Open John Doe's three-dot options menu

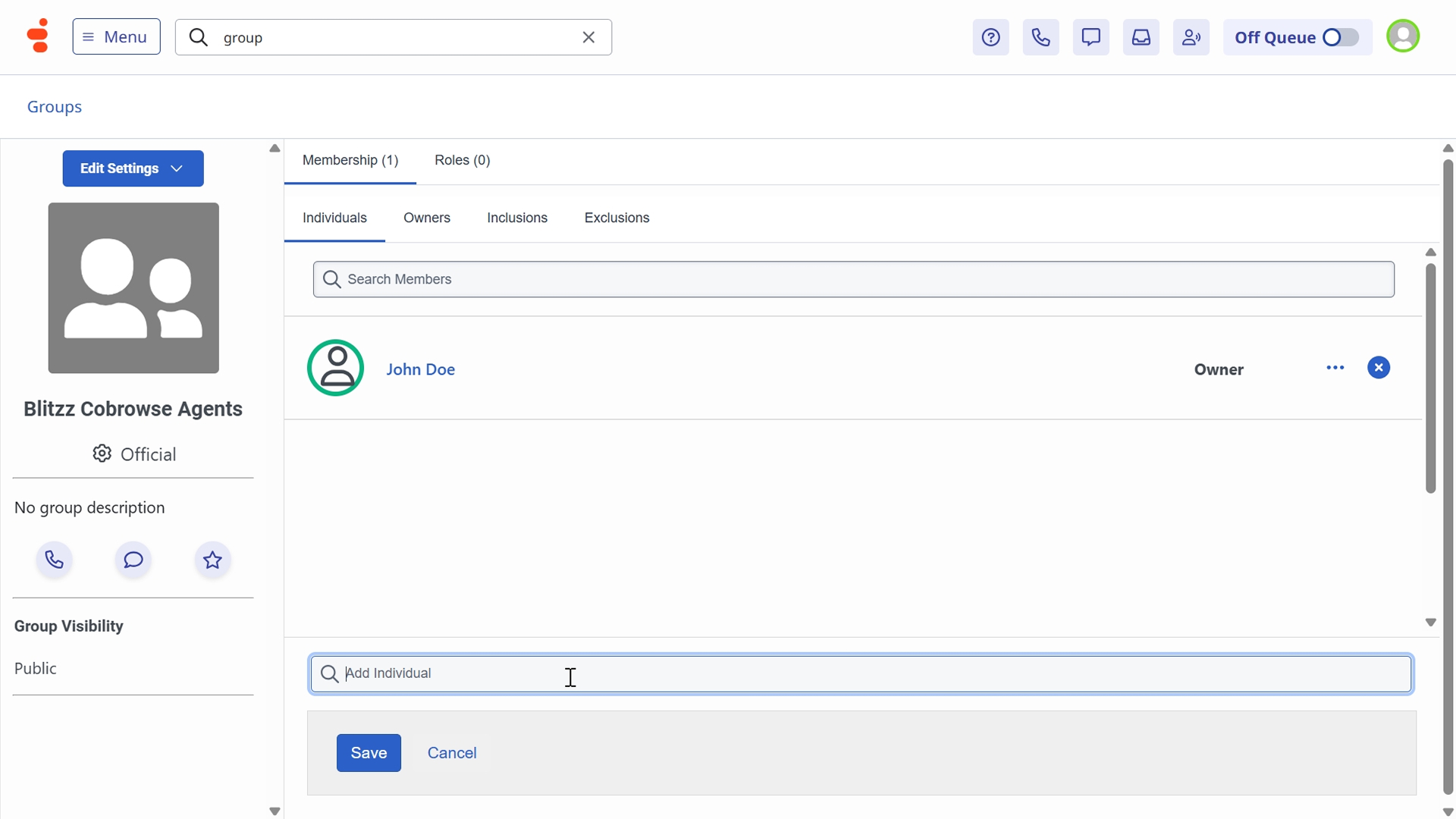coord(1335,368)
